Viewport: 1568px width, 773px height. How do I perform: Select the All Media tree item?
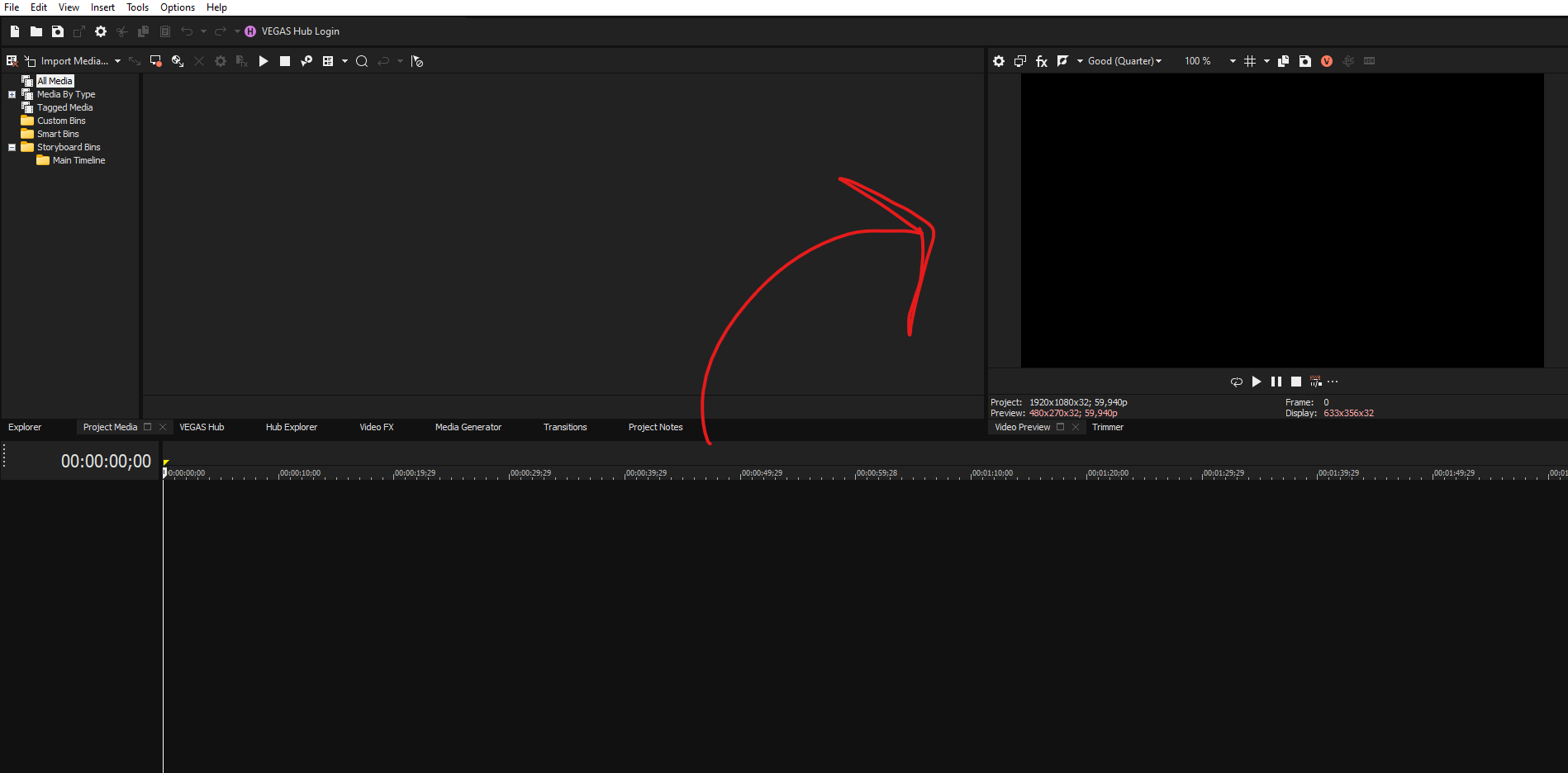[55, 81]
